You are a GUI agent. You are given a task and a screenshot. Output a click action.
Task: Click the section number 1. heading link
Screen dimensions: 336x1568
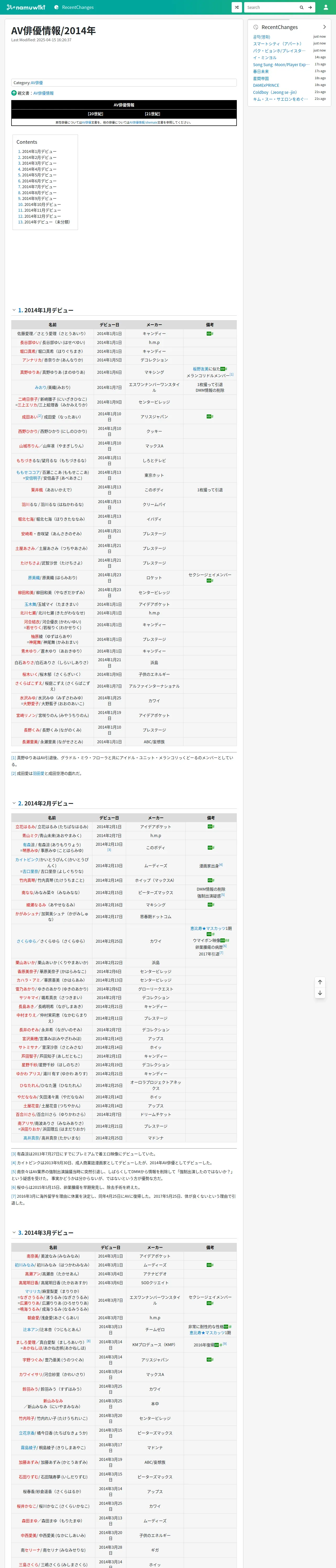20,310
